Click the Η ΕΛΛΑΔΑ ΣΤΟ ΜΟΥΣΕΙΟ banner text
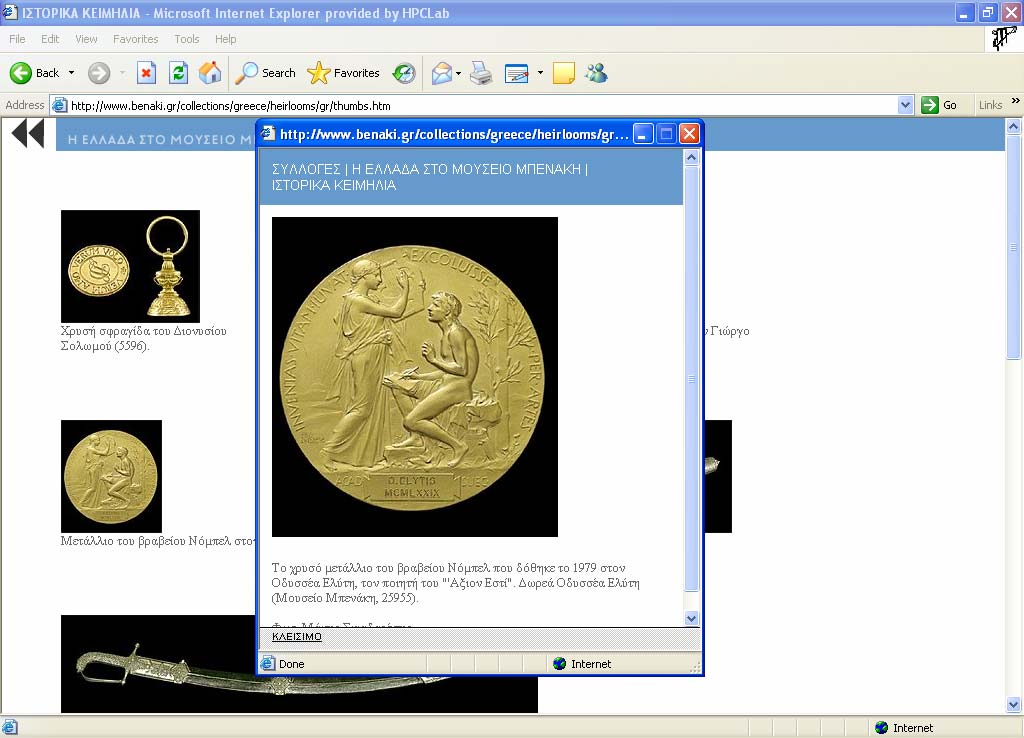 (161, 139)
